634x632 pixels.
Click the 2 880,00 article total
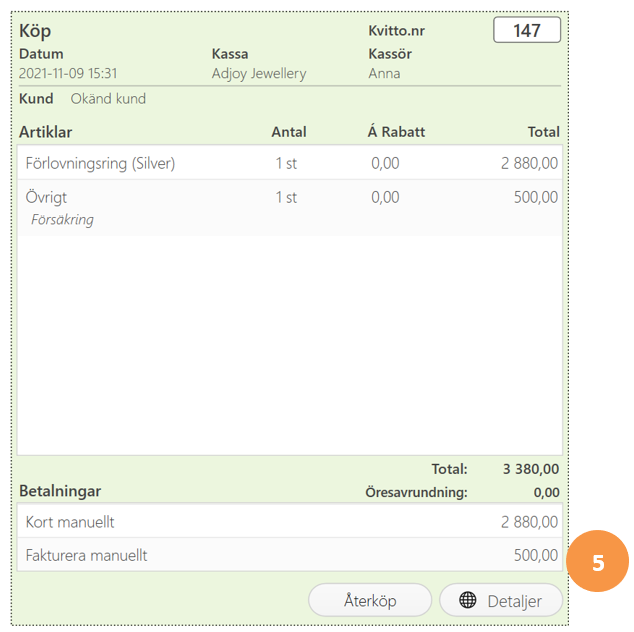tap(529, 163)
